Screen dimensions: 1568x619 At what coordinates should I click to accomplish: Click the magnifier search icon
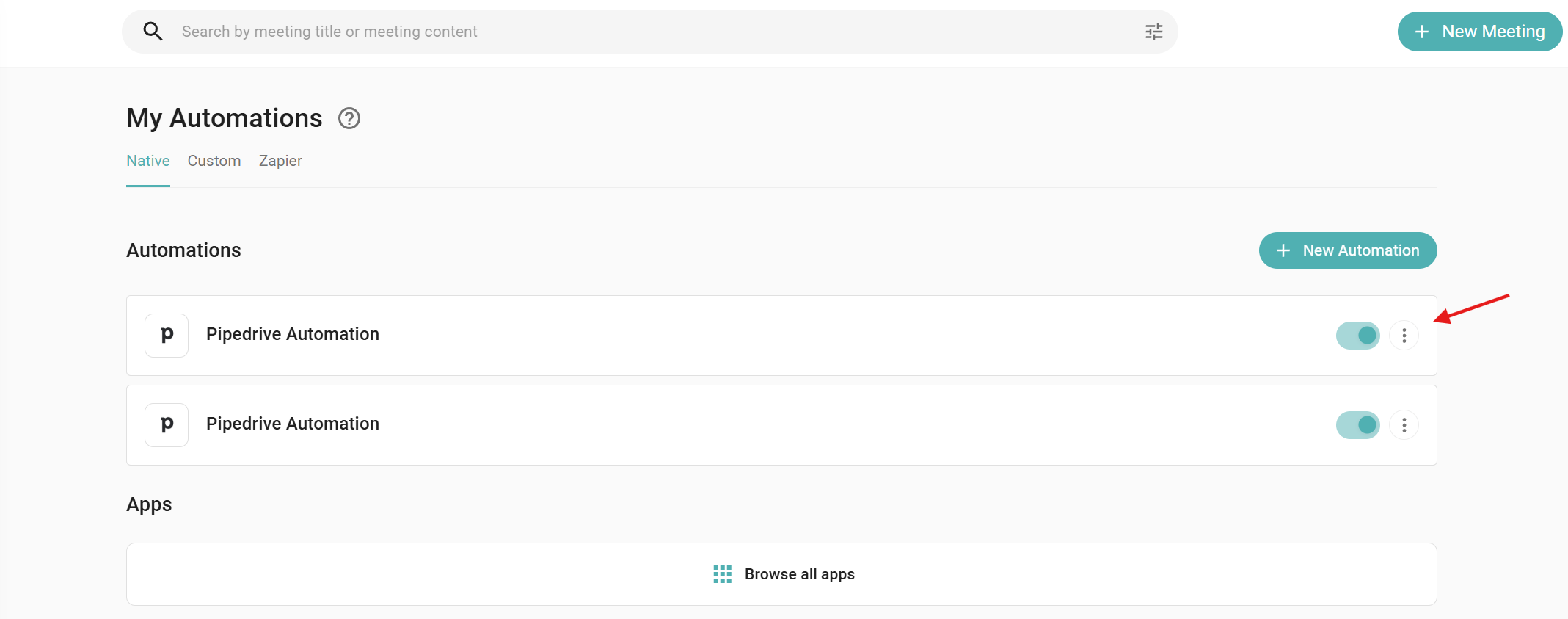click(x=153, y=32)
